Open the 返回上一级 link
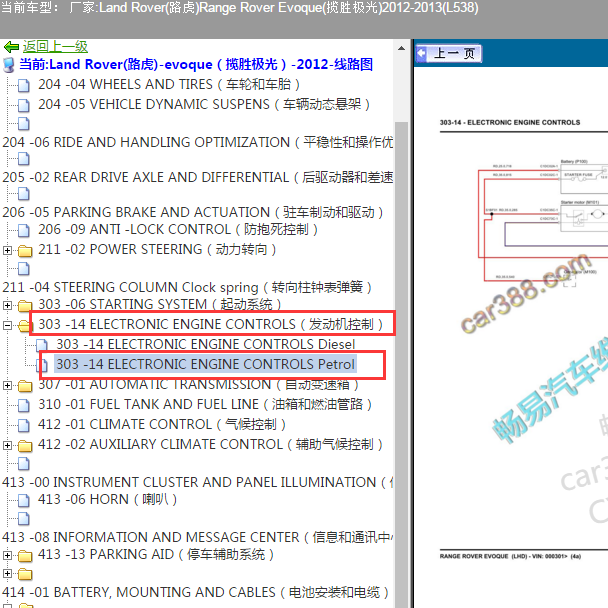Screen dimensions: 608x608 click(x=55, y=47)
